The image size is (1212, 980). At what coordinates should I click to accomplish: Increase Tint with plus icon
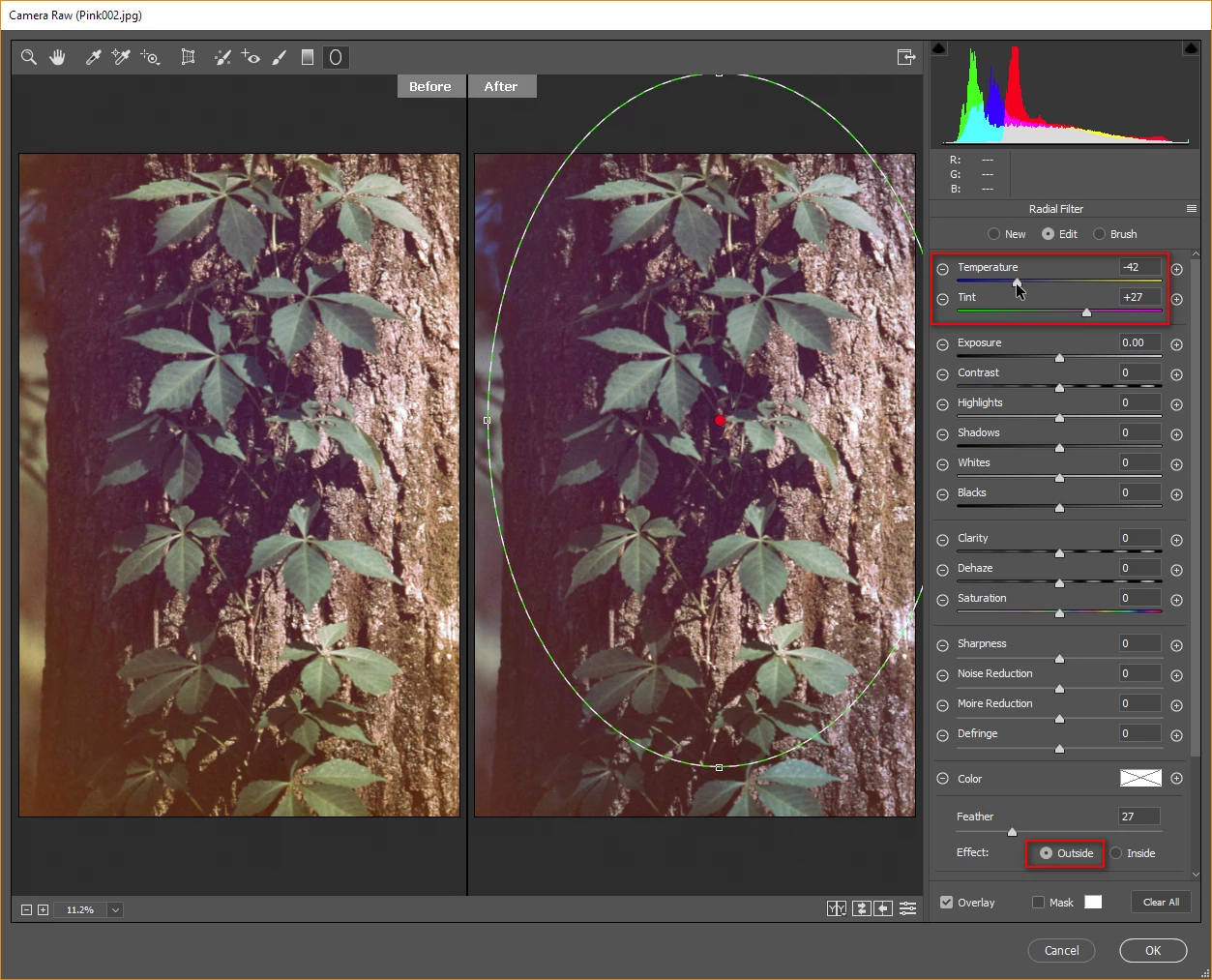point(1177,299)
